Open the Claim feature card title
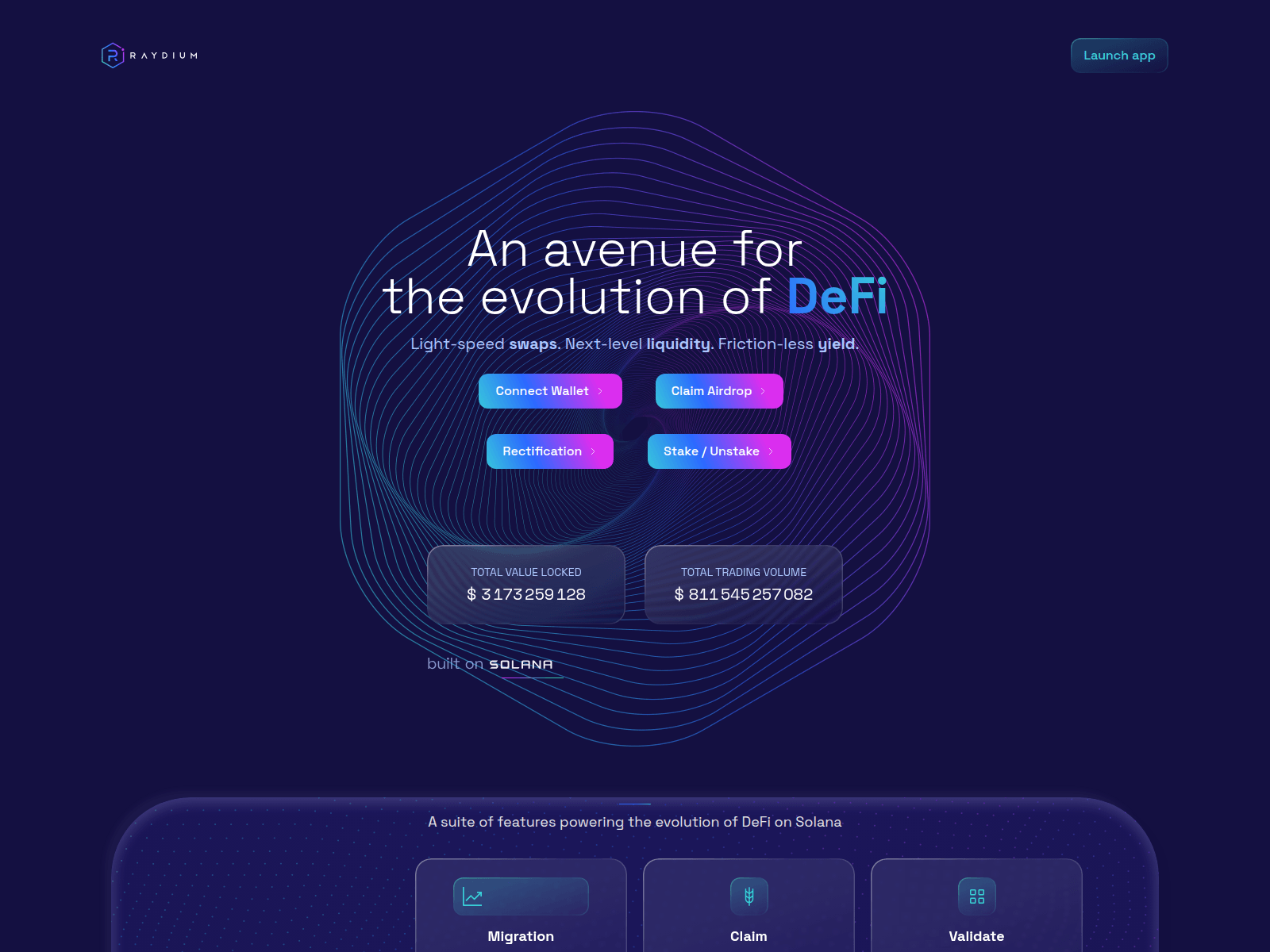The width and height of the screenshot is (1270, 952). (749, 936)
